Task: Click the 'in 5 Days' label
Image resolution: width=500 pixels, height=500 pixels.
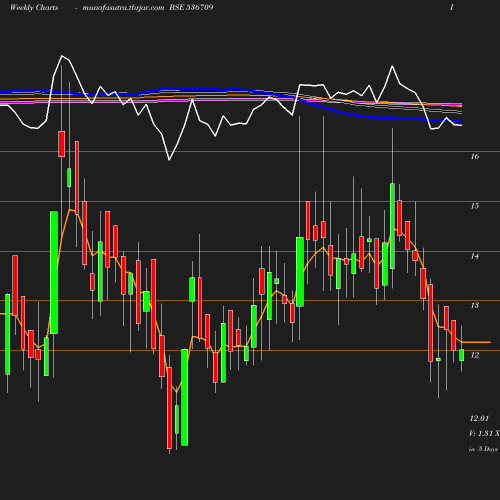Action: pyautogui.click(x=483, y=449)
